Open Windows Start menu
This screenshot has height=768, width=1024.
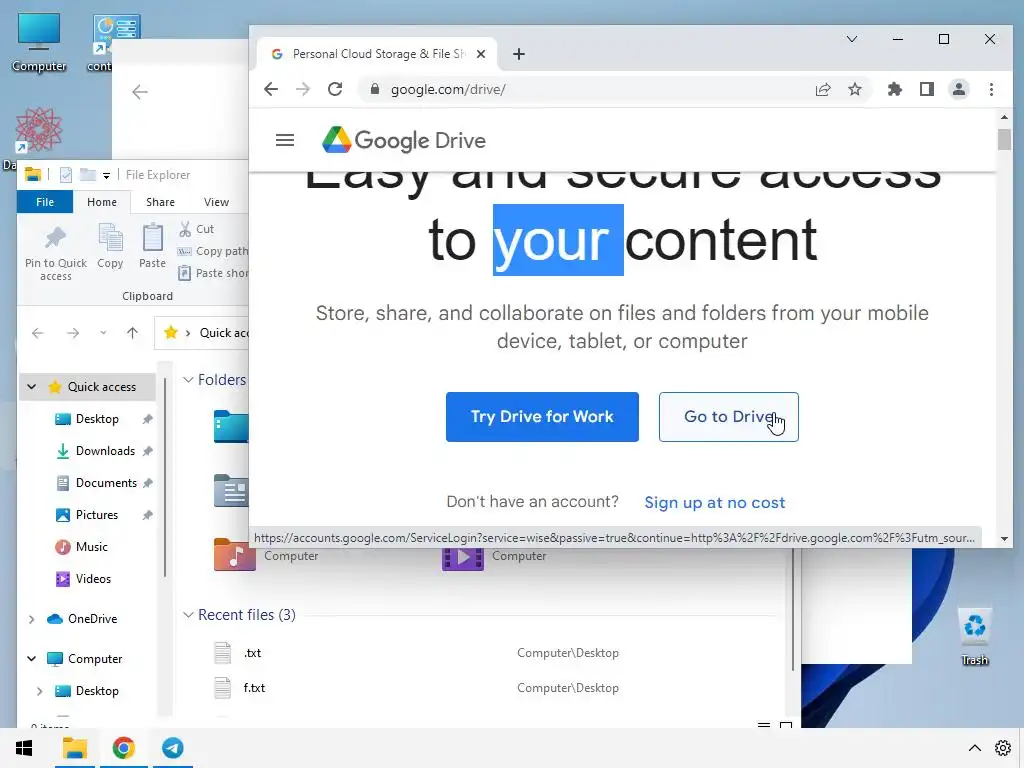point(24,748)
